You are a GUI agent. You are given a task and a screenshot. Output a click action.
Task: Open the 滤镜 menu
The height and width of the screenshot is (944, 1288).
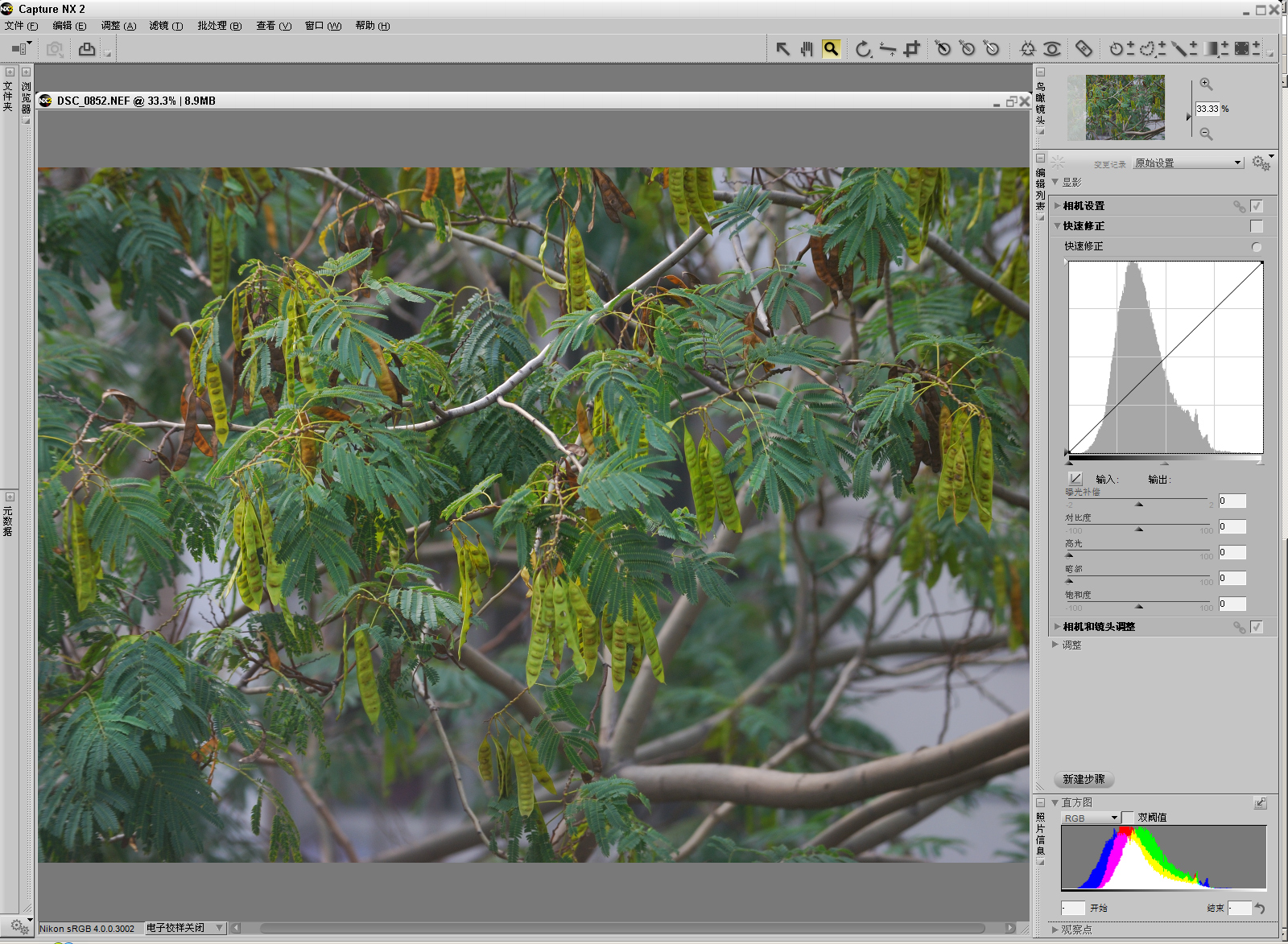[165, 26]
